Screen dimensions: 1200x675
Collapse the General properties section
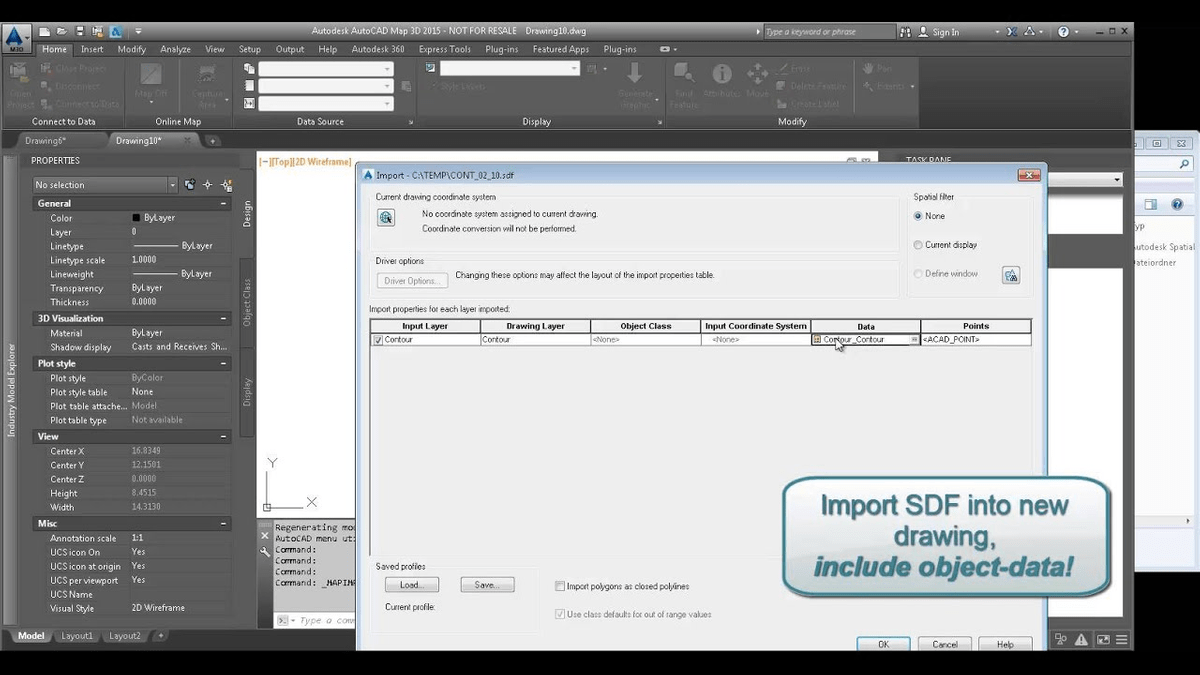point(223,203)
